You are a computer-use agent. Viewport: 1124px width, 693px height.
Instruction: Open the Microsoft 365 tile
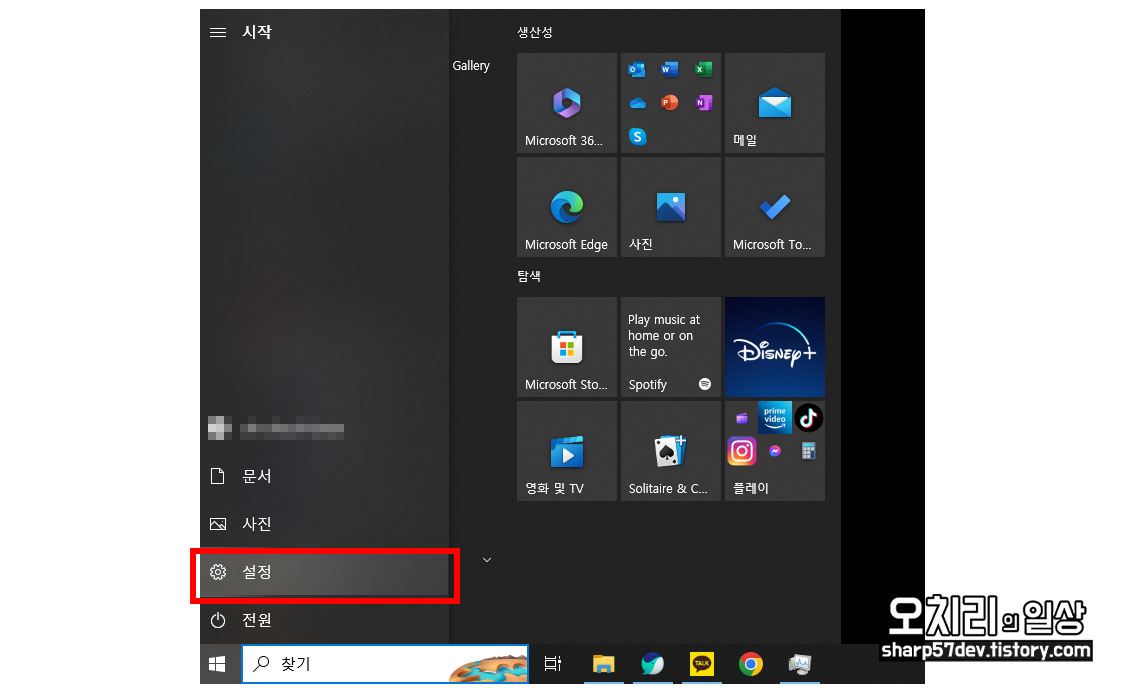(566, 102)
